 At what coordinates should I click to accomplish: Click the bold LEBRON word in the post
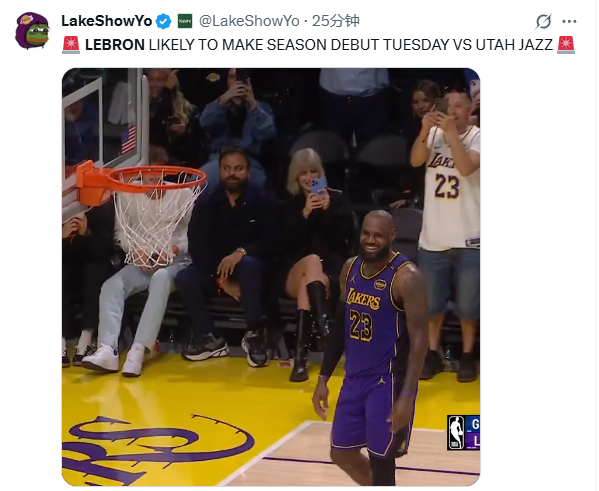115,45
